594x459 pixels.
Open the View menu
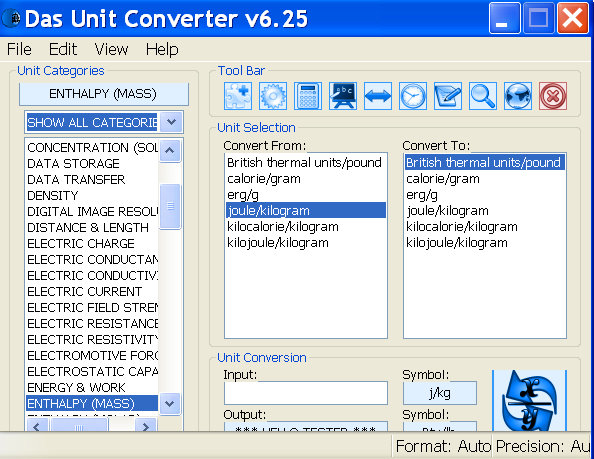tap(111, 49)
